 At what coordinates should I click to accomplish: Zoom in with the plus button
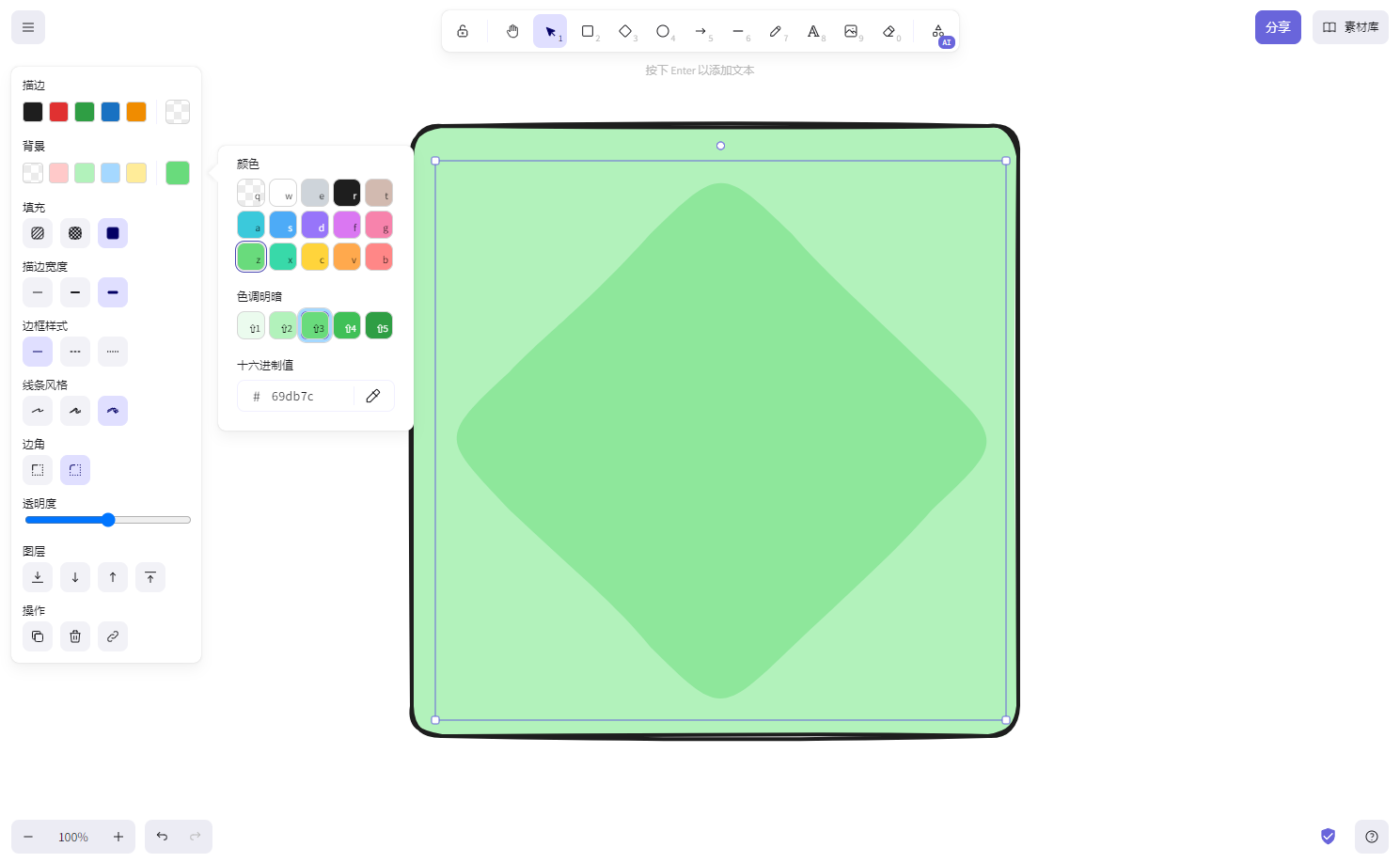tap(118, 837)
